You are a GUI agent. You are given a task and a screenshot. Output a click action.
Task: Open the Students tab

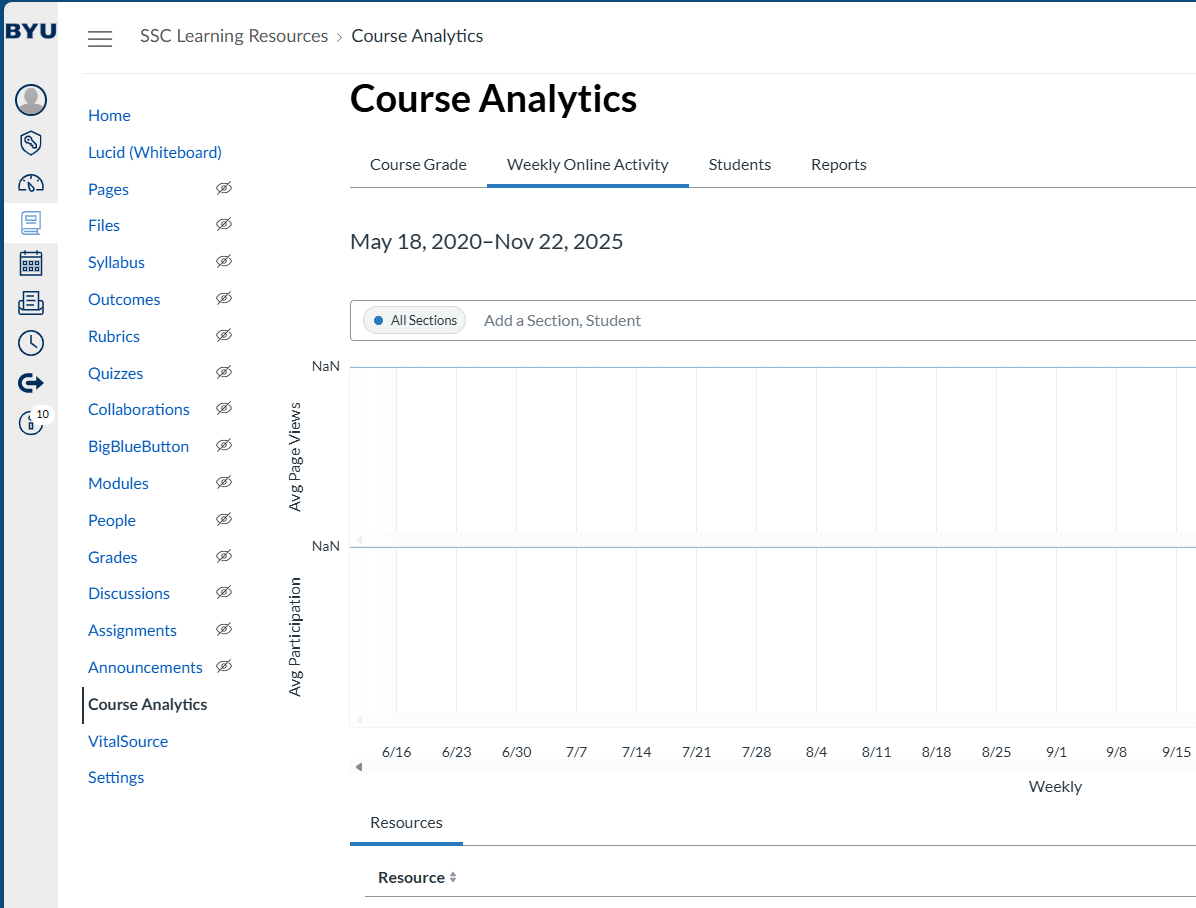point(739,165)
